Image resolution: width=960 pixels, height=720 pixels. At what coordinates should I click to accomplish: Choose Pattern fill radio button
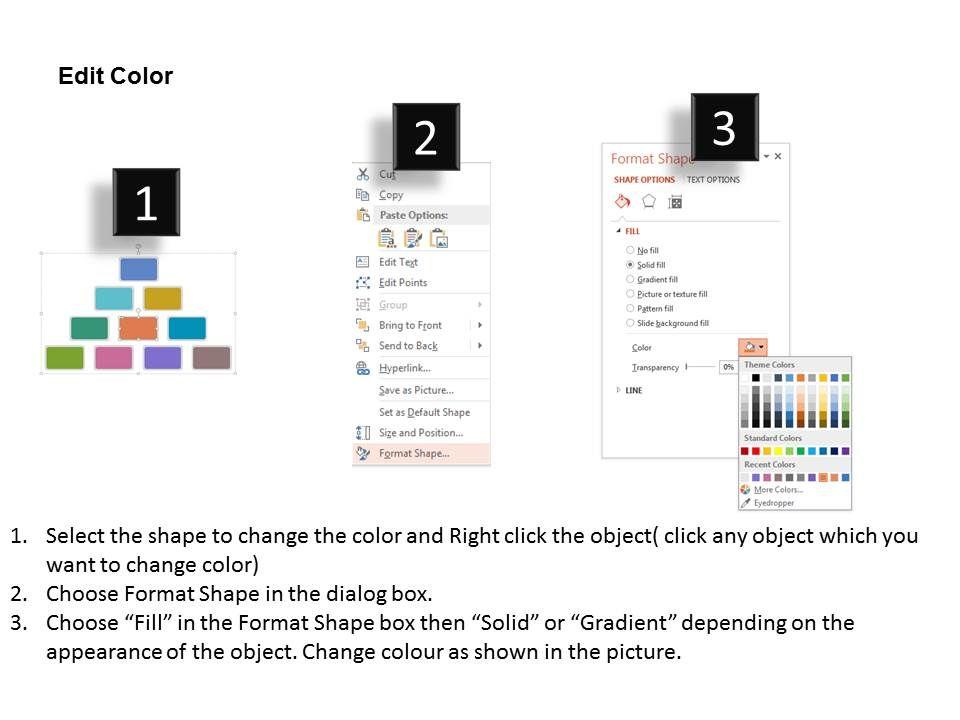(x=630, y=309)
